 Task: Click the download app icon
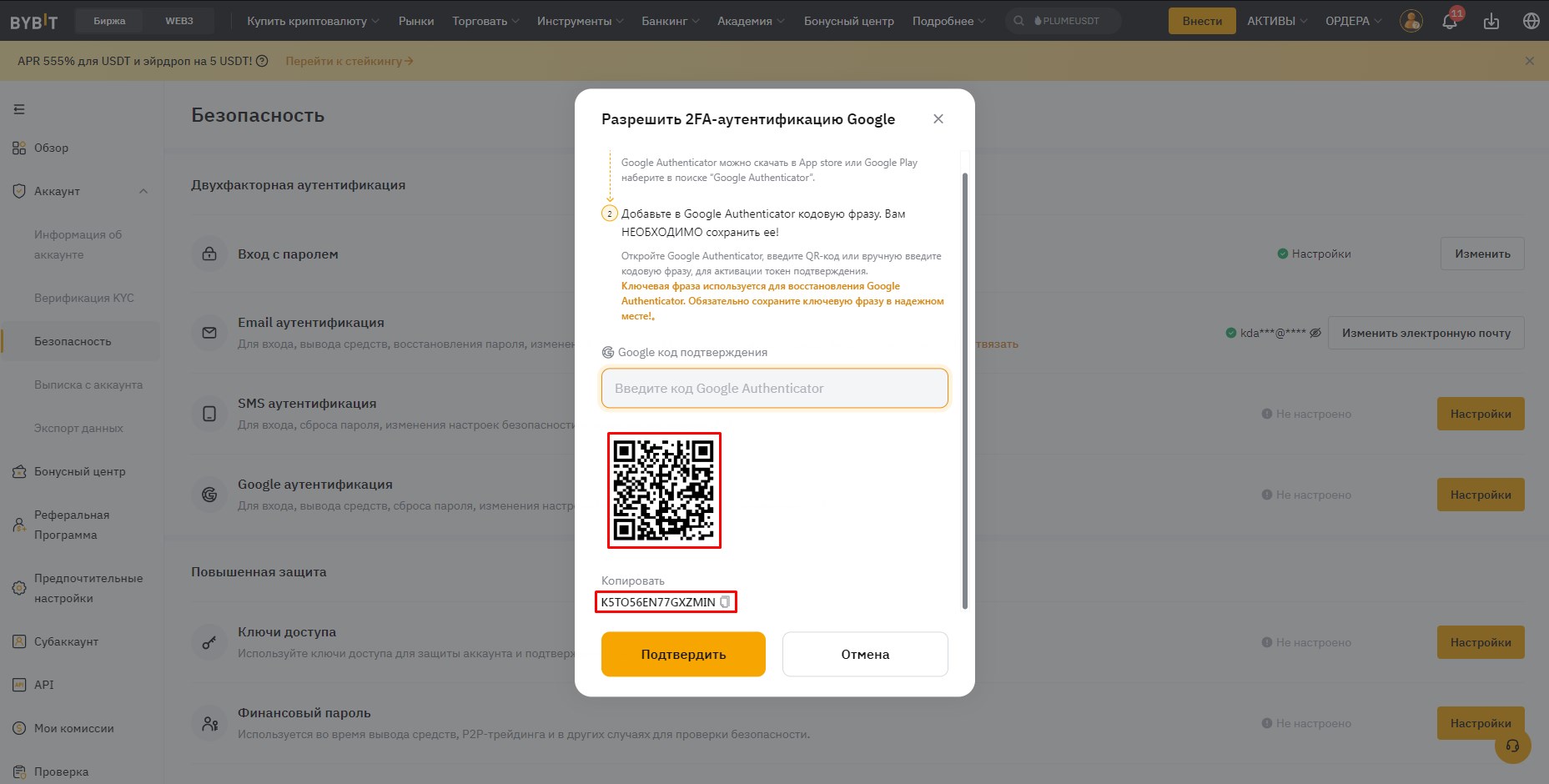[x=1491, y=21]
